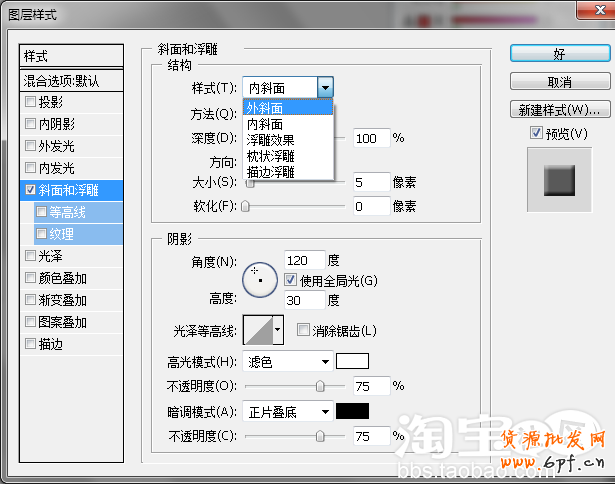615x484 pixels.
Task: Click the 角度 angle input field
Action: click(x=304, y=260)
